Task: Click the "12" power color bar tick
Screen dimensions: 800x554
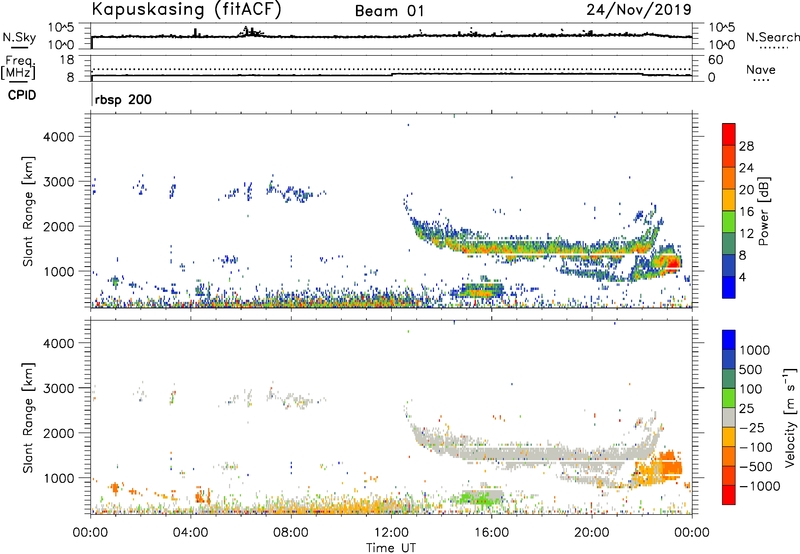Action: coord(746,234)
